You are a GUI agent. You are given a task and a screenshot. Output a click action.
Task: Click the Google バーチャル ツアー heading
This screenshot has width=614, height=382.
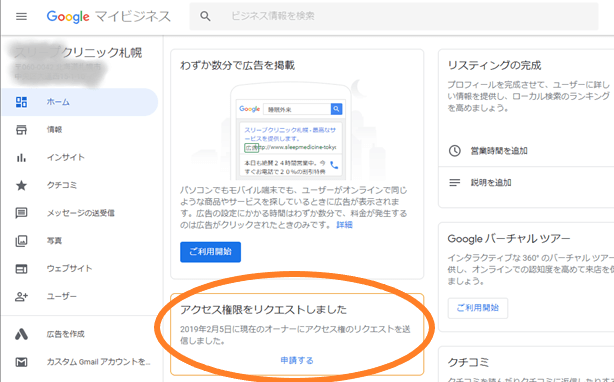click(509, 239)
